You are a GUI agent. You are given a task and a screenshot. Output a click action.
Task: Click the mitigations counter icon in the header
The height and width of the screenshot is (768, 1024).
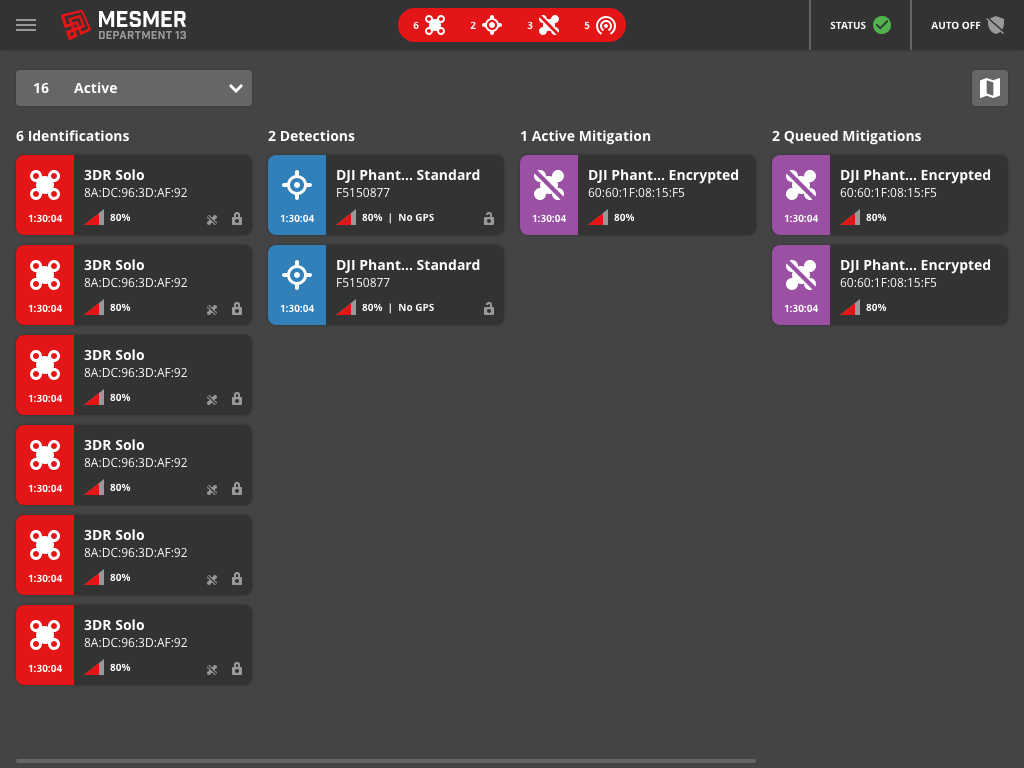[550, 25]
